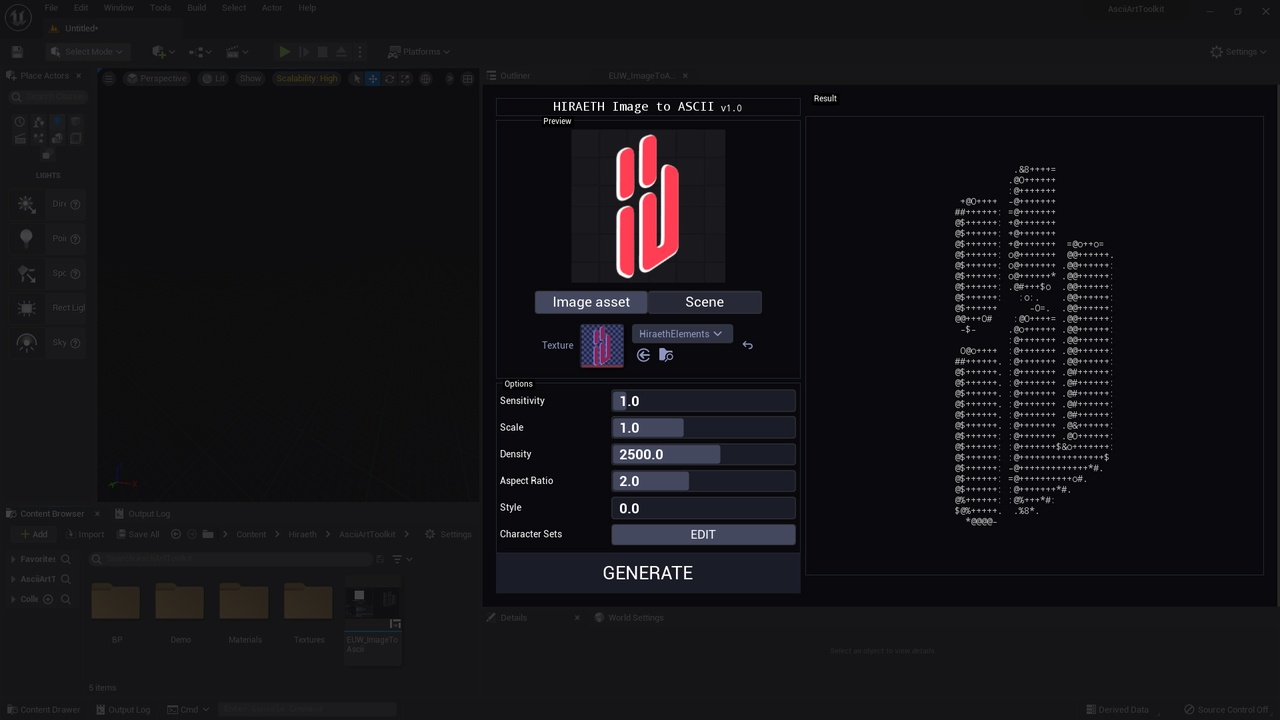Click the Texture asset thumbnail
The width and height of the screenshot is (1280, 720).
(602, 346)
